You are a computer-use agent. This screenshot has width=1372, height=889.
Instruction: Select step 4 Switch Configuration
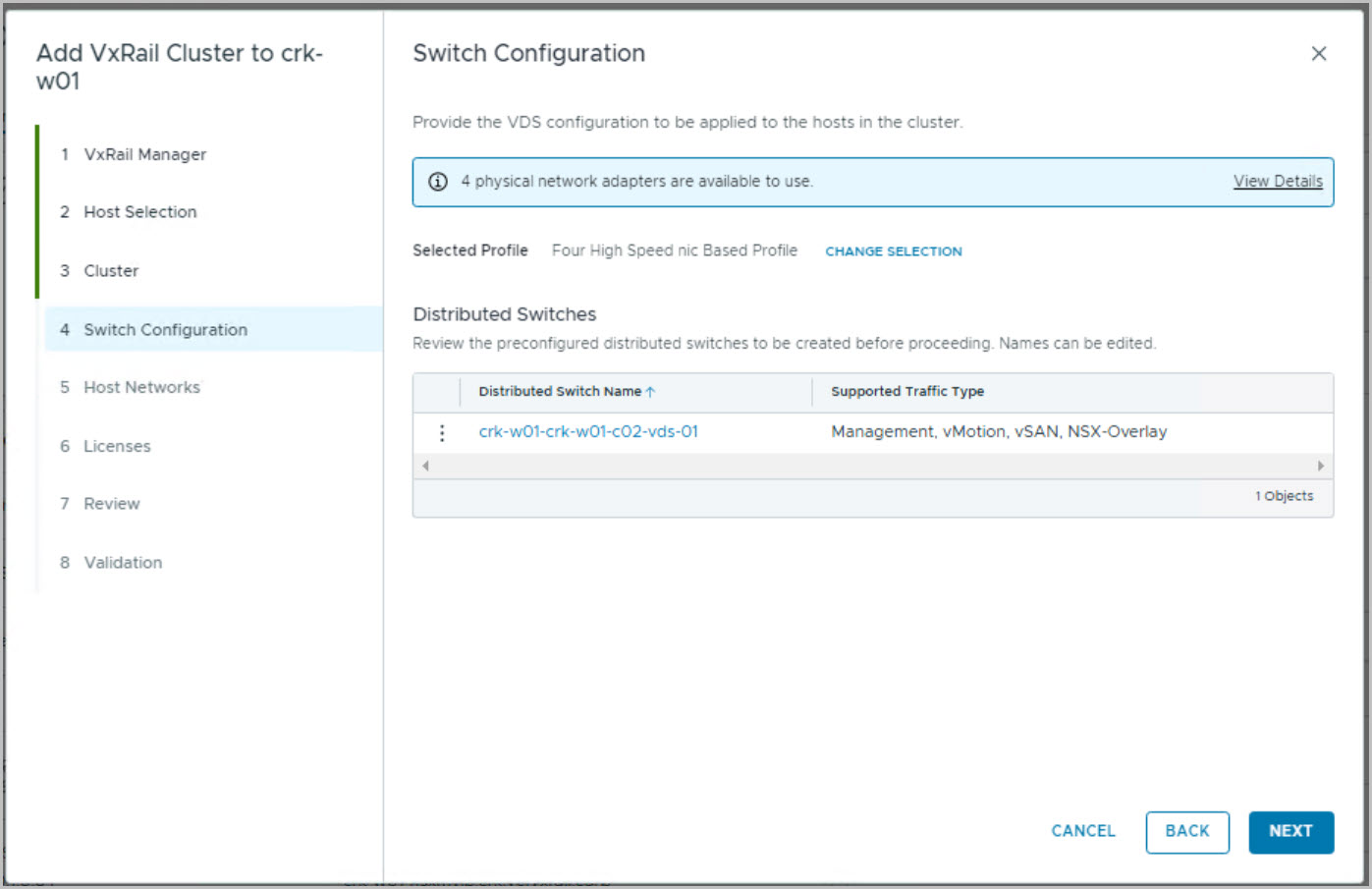coord(165,330)
